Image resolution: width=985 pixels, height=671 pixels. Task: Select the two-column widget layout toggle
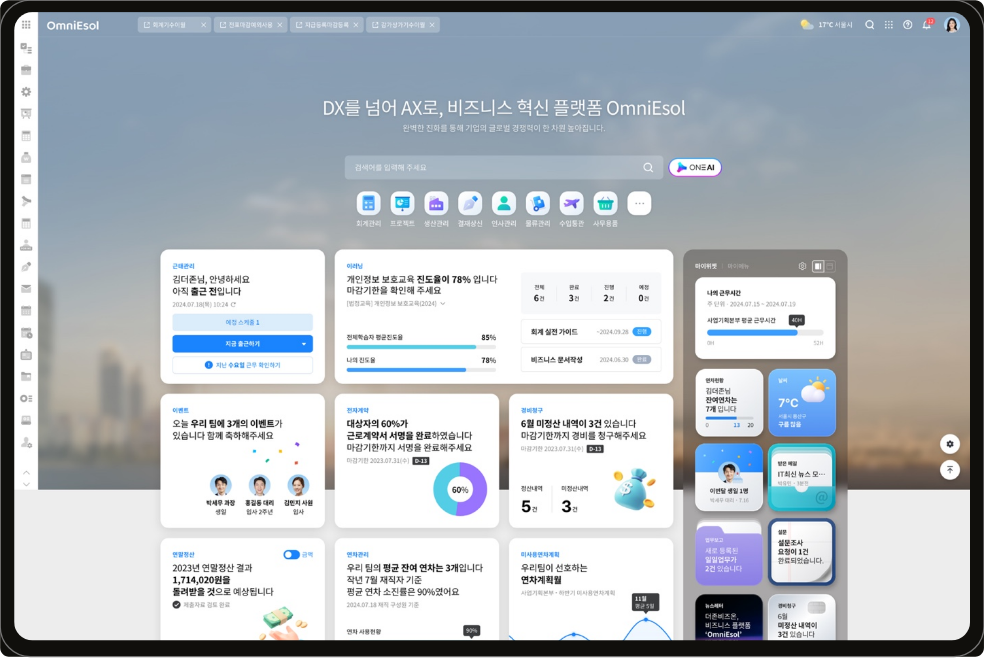coord(818,266)
